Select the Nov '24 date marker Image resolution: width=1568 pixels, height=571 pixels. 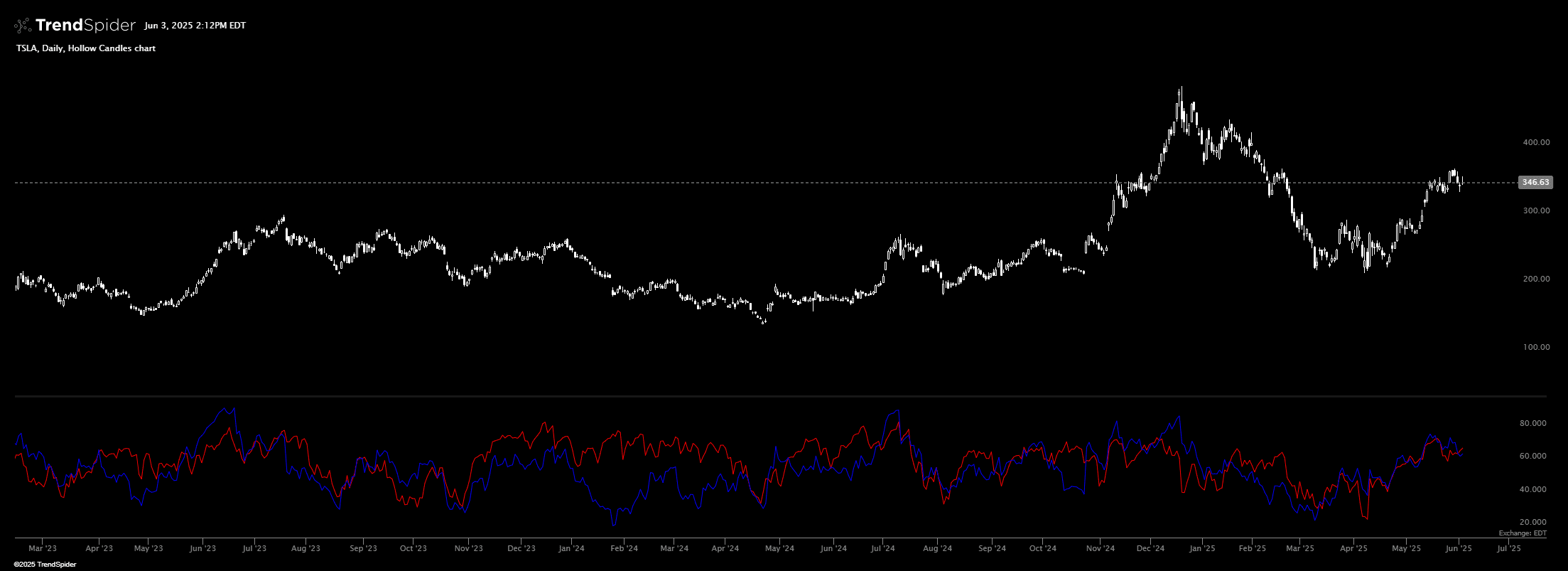[x=1100, y=548]
